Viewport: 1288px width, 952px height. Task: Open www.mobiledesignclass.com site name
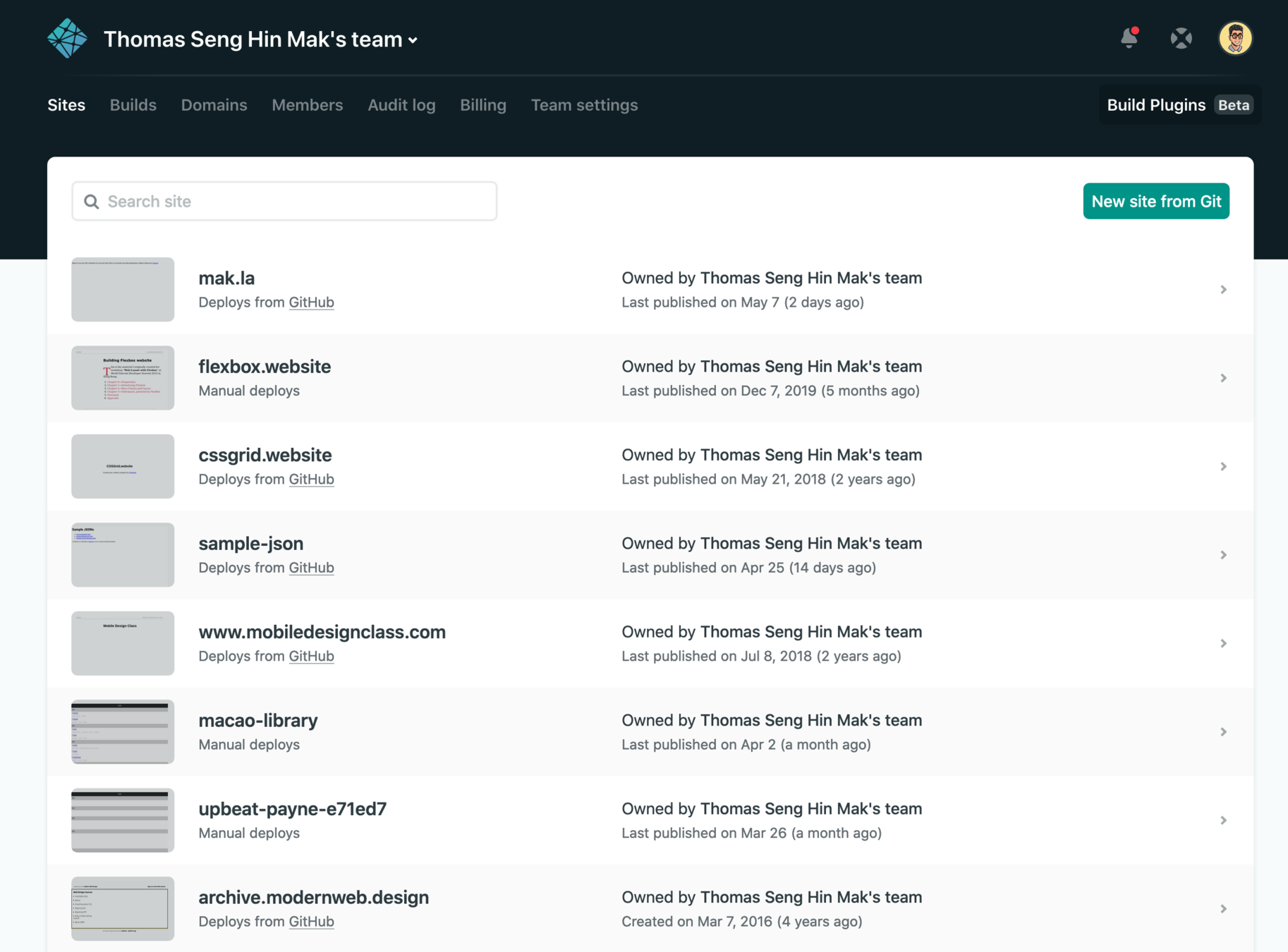click(x=322, y=633)
